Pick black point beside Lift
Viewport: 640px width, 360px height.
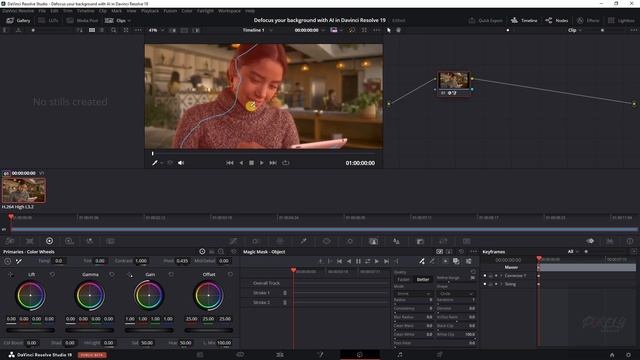(11, 275)
